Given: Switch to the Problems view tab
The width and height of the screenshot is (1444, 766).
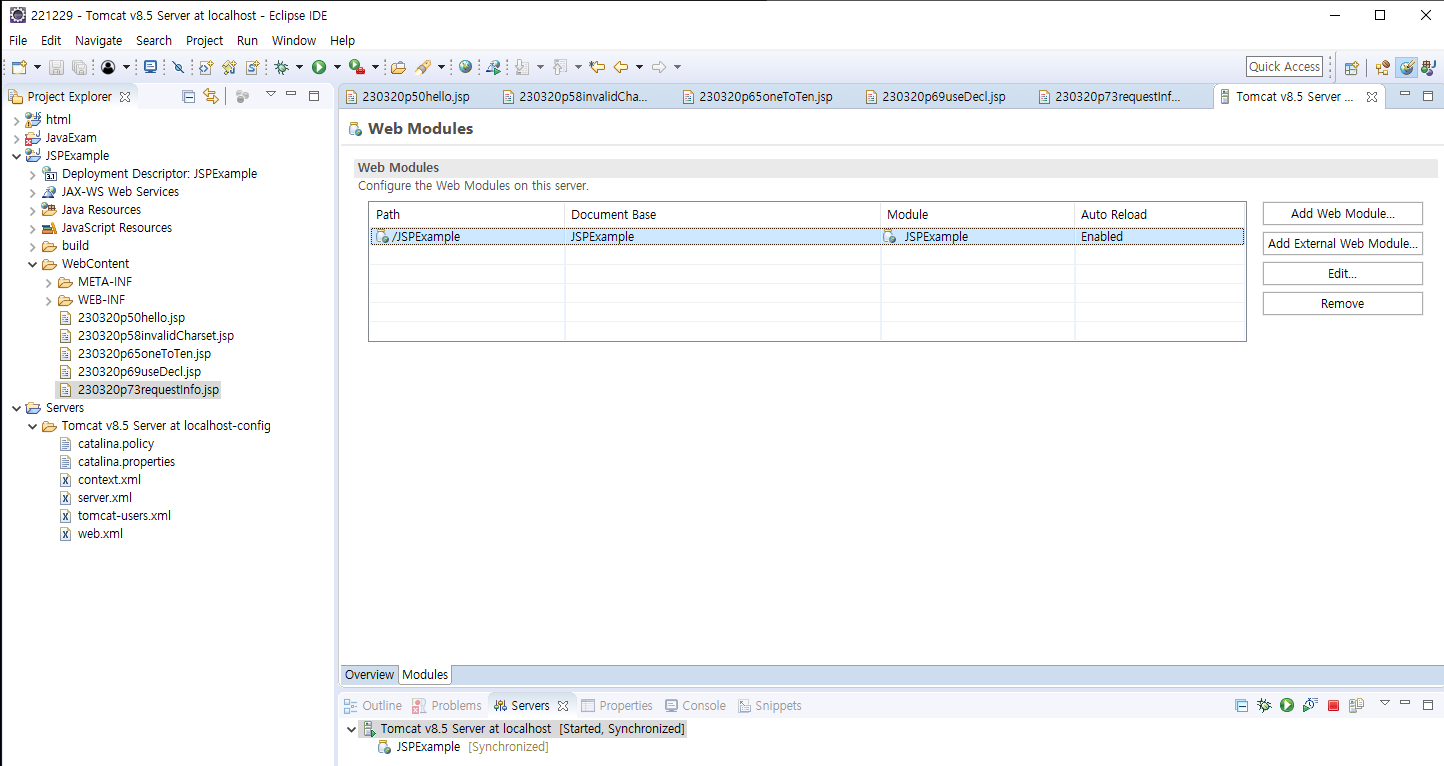Looking at the screenshot, I should 447,706.
